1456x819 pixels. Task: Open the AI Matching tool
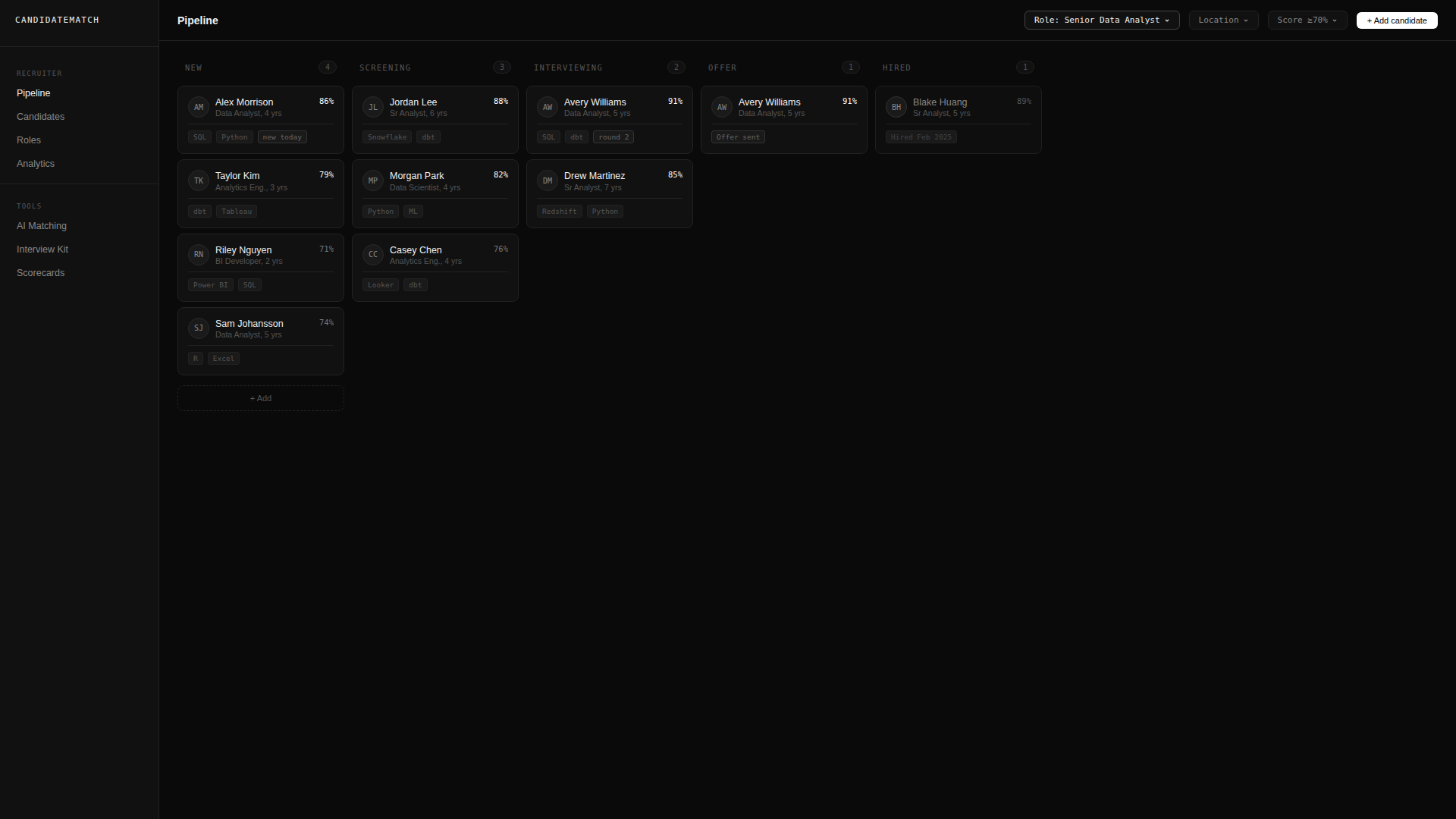tap(42, 226)
